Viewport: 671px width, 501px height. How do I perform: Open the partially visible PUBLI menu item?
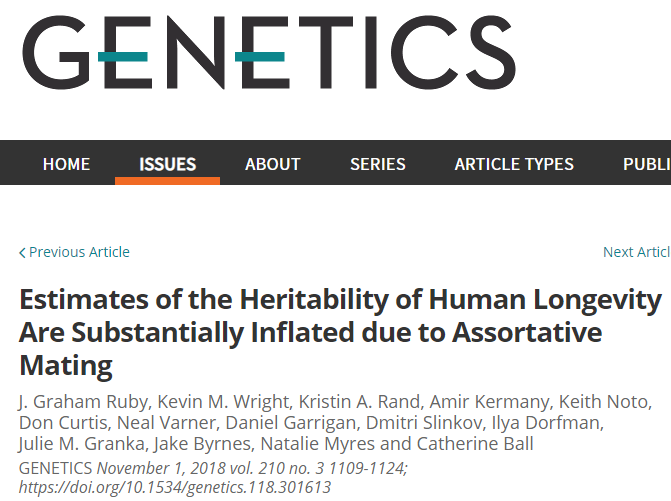pyautogui.click(x=647, y=164)
